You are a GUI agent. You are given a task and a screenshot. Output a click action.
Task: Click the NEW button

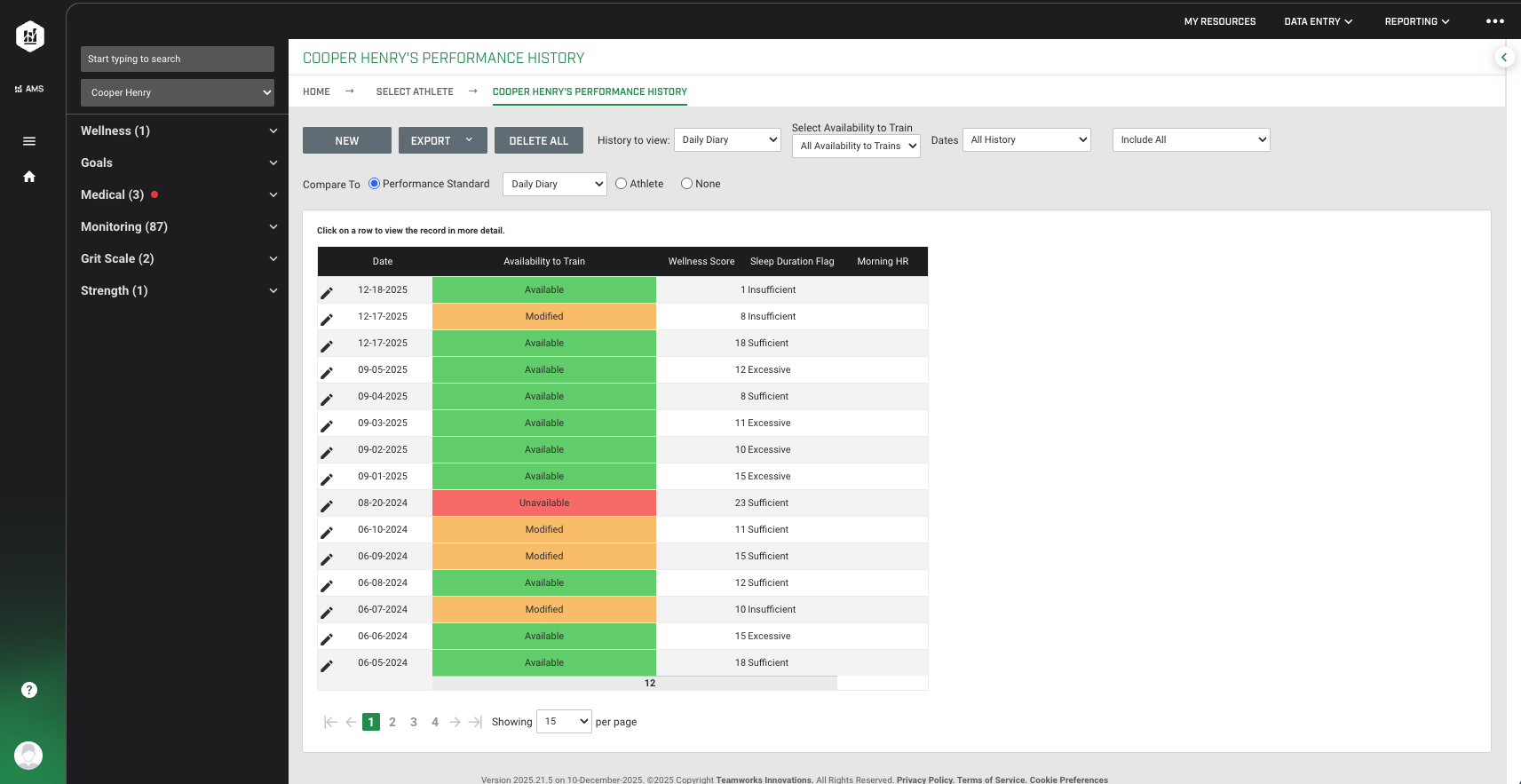[x=347, y=140]
